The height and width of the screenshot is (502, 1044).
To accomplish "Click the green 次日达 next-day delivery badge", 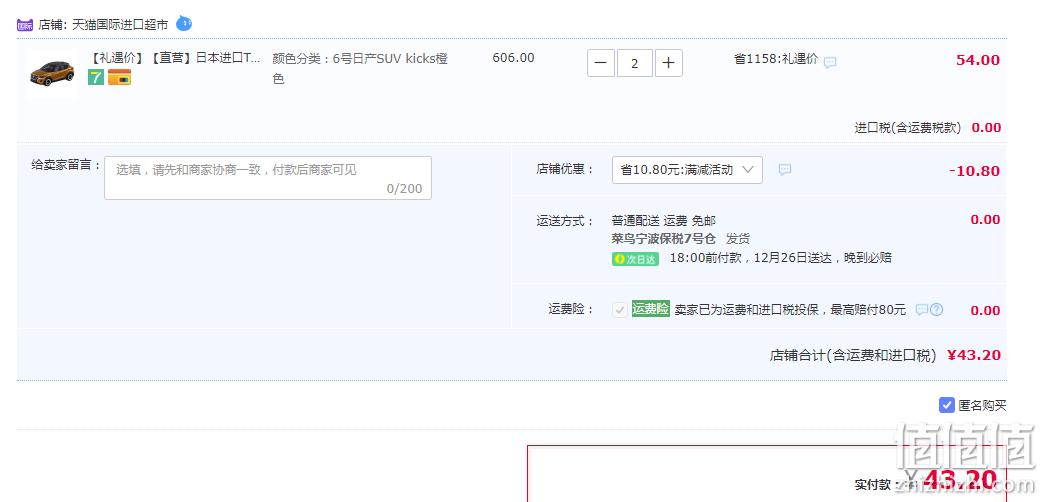I will tap(635, 259).
